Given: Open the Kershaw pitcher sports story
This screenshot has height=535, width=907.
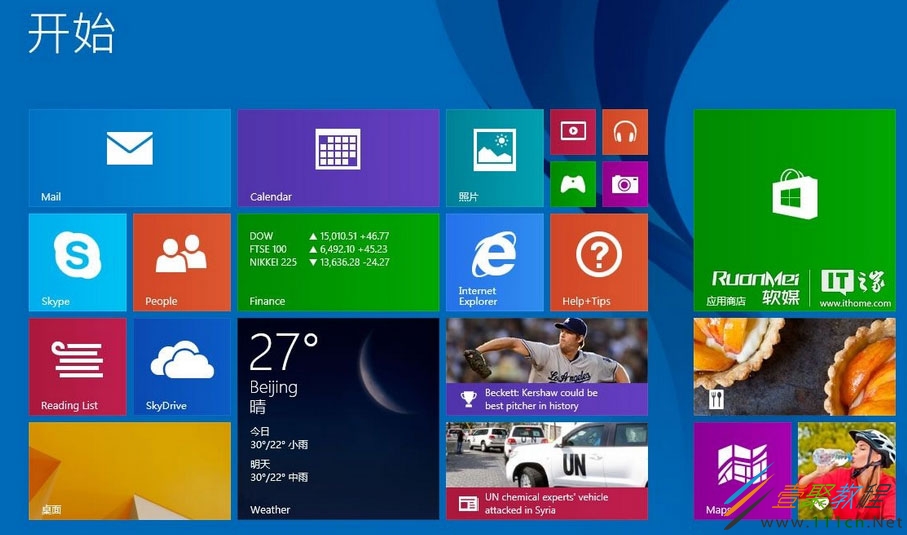Looking at the screenshot, I should pyautogui.click(x=547, y=367).
